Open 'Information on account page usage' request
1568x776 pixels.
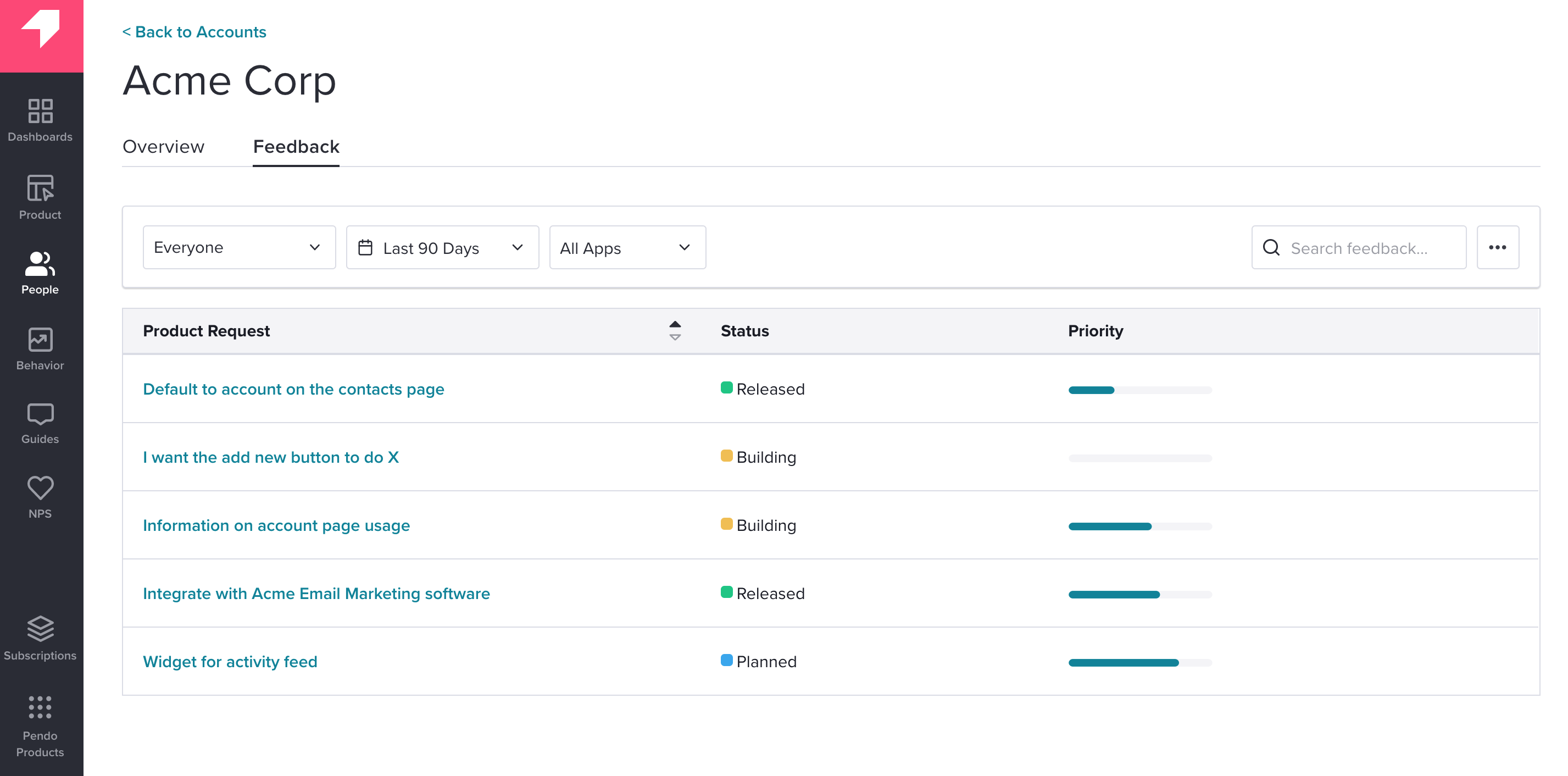click(276, 525)
